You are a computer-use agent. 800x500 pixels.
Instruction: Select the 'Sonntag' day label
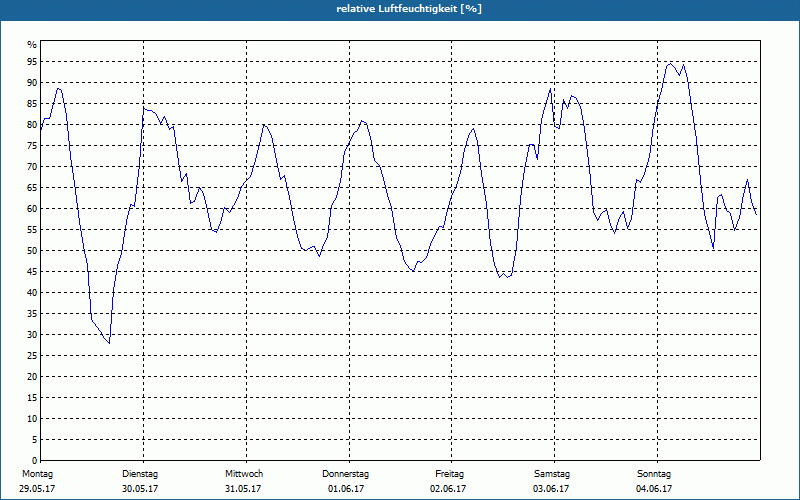click(654, 474)
